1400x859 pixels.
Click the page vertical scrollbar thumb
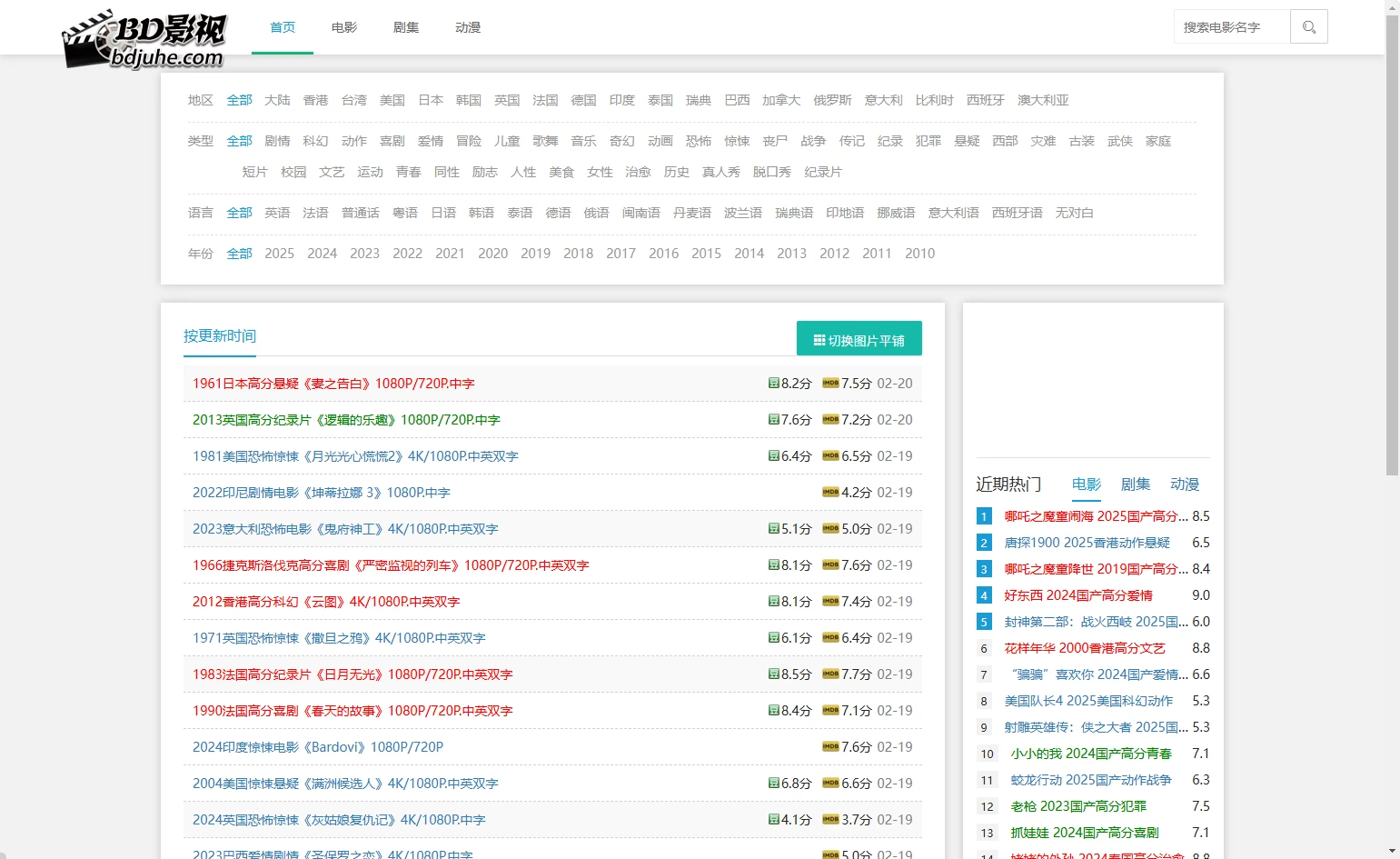tap(1392, 245)
